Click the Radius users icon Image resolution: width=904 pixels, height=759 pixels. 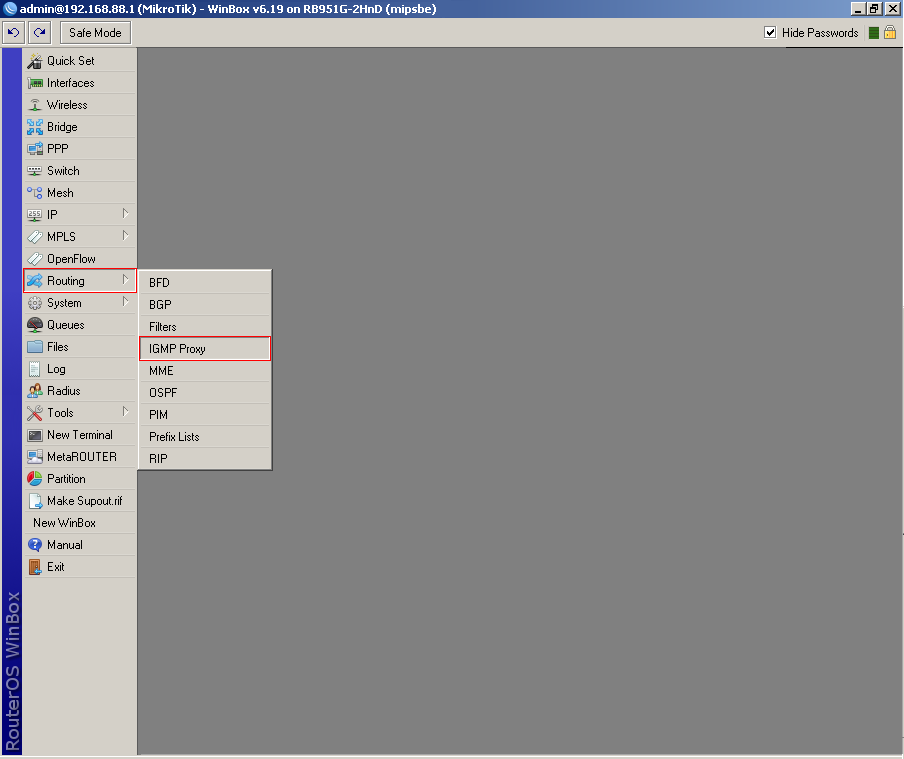(35, 391)
